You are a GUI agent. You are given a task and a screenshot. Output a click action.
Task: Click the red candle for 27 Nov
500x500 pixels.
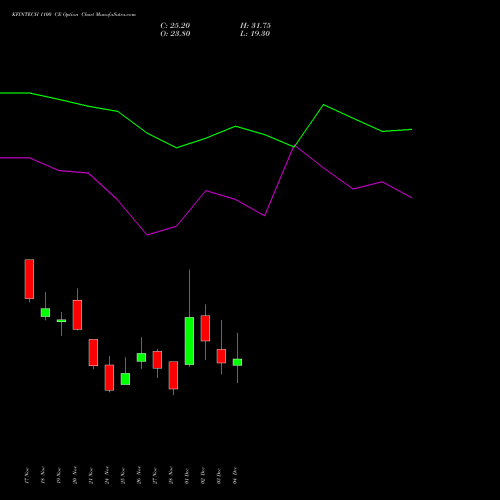(x=157, y=360)
